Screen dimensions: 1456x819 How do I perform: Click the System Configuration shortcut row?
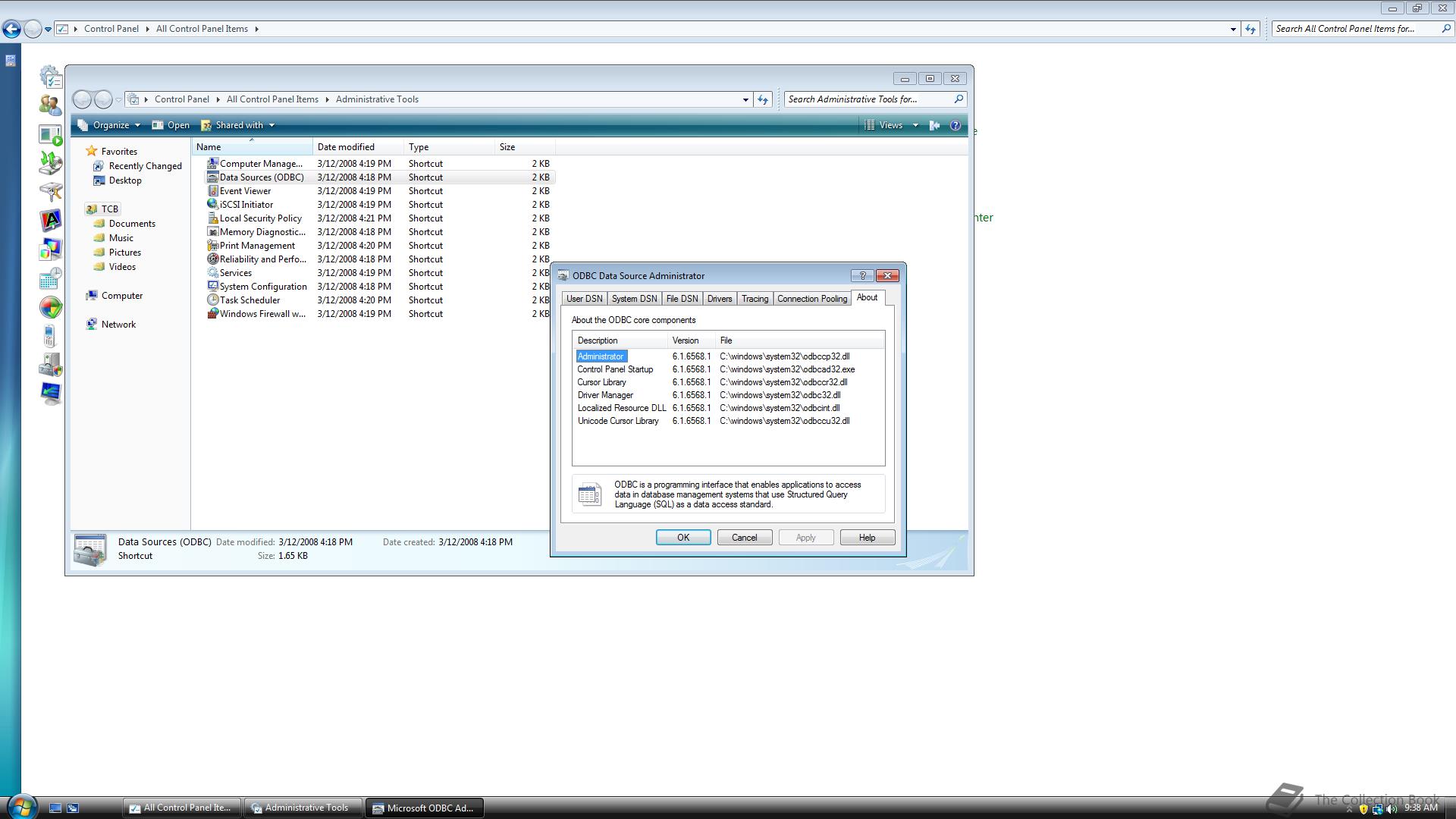pos(379,287)
